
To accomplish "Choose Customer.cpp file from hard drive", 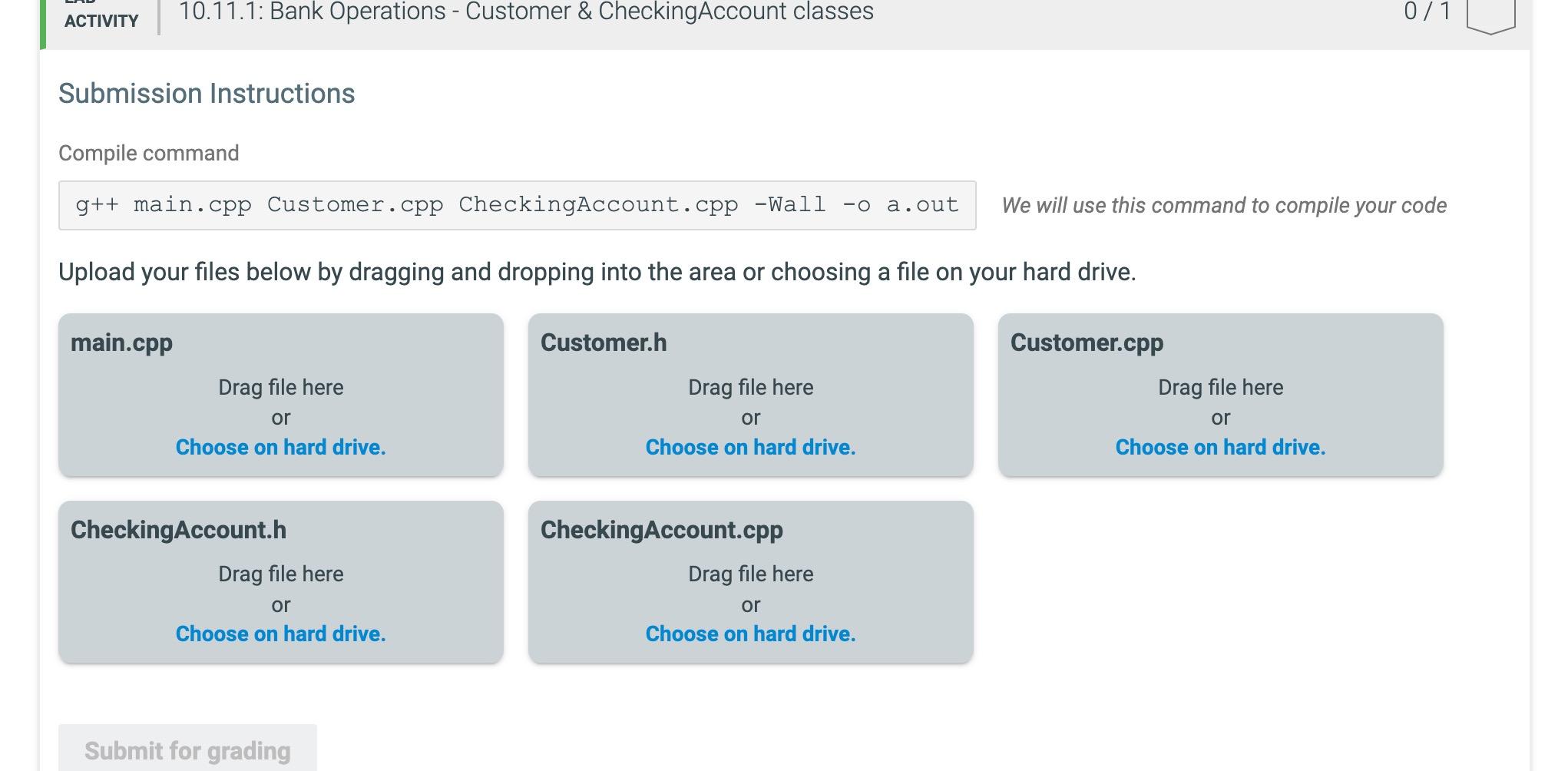I will (1220, 446).
